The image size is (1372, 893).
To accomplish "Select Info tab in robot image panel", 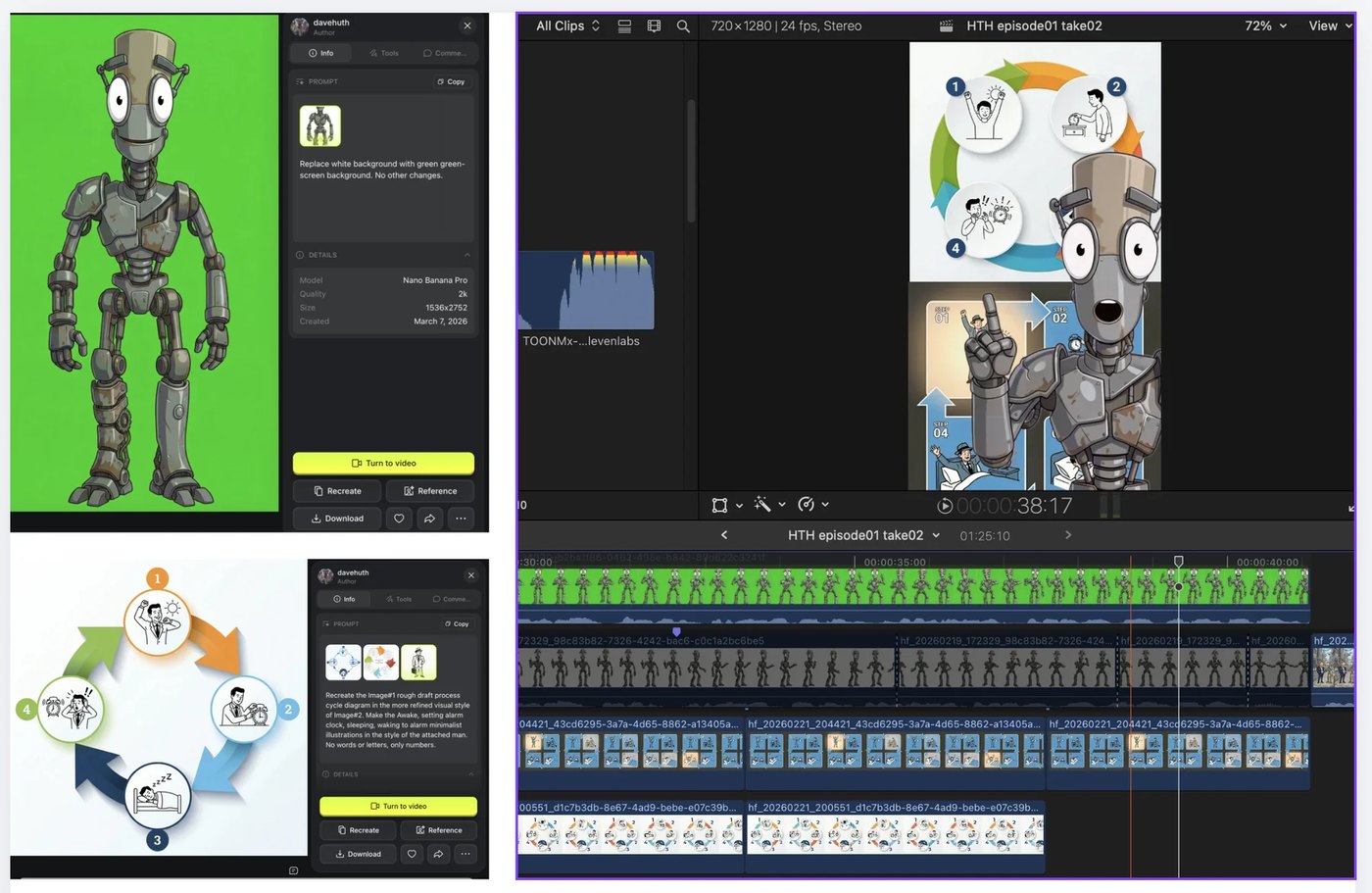I will (x=321, y=53).
